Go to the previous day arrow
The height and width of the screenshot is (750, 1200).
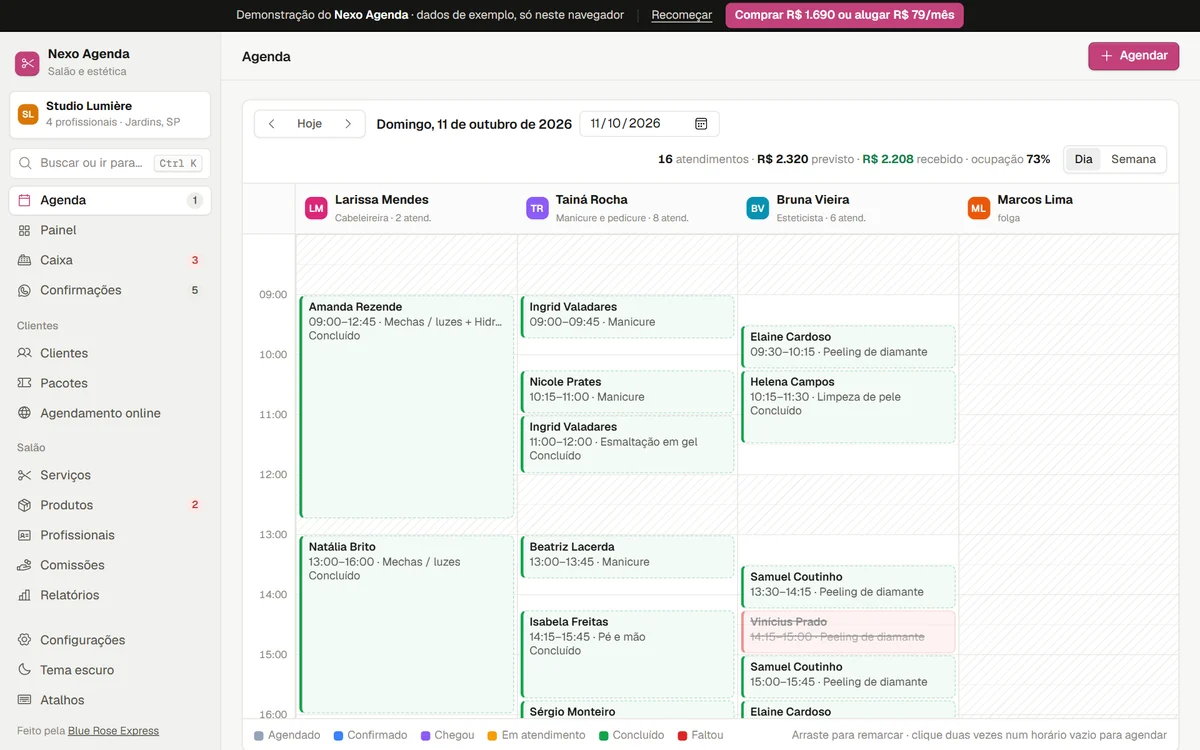[271, 124]
